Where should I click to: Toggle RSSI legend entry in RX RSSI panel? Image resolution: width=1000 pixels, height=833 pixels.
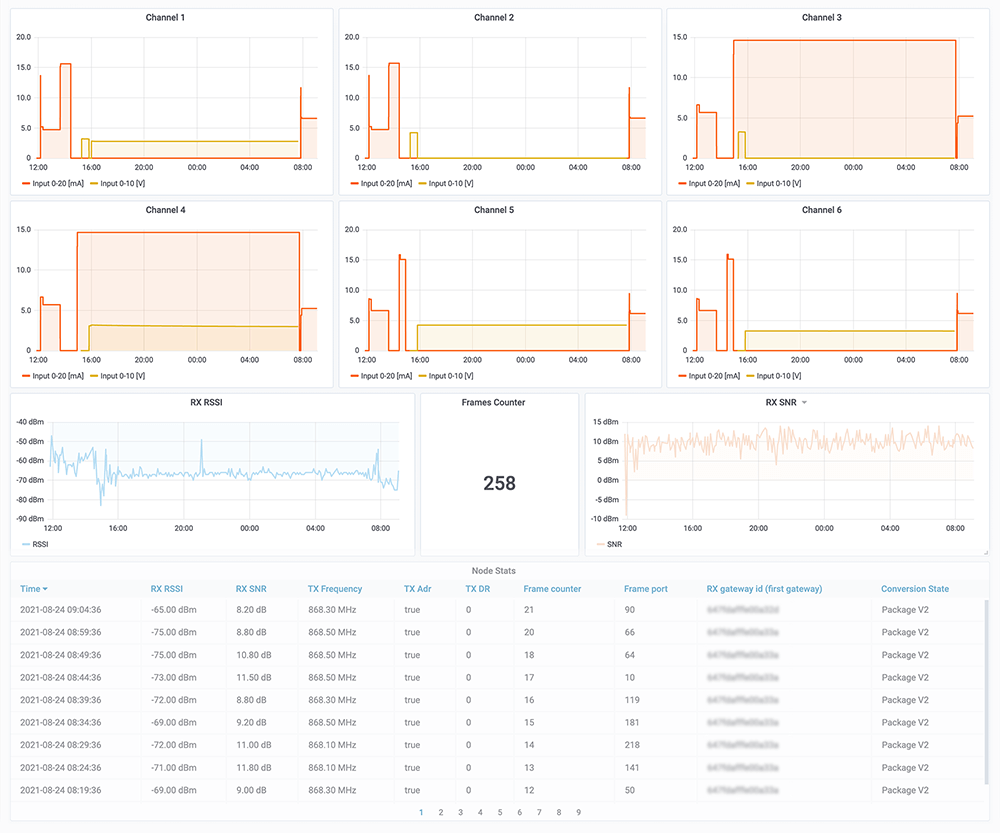pos(35,545)
